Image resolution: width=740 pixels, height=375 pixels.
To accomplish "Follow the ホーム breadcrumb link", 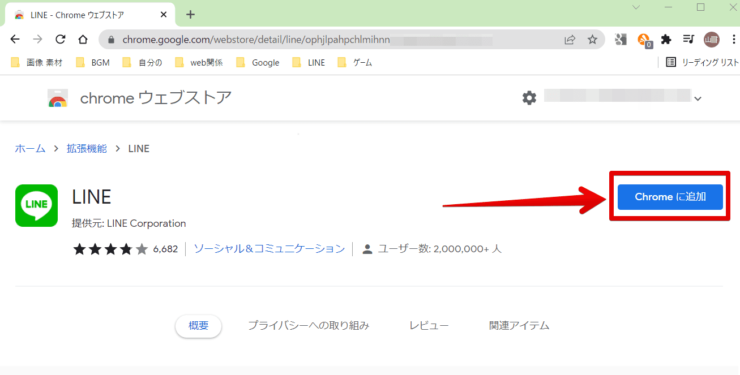I will click(30, 149).
